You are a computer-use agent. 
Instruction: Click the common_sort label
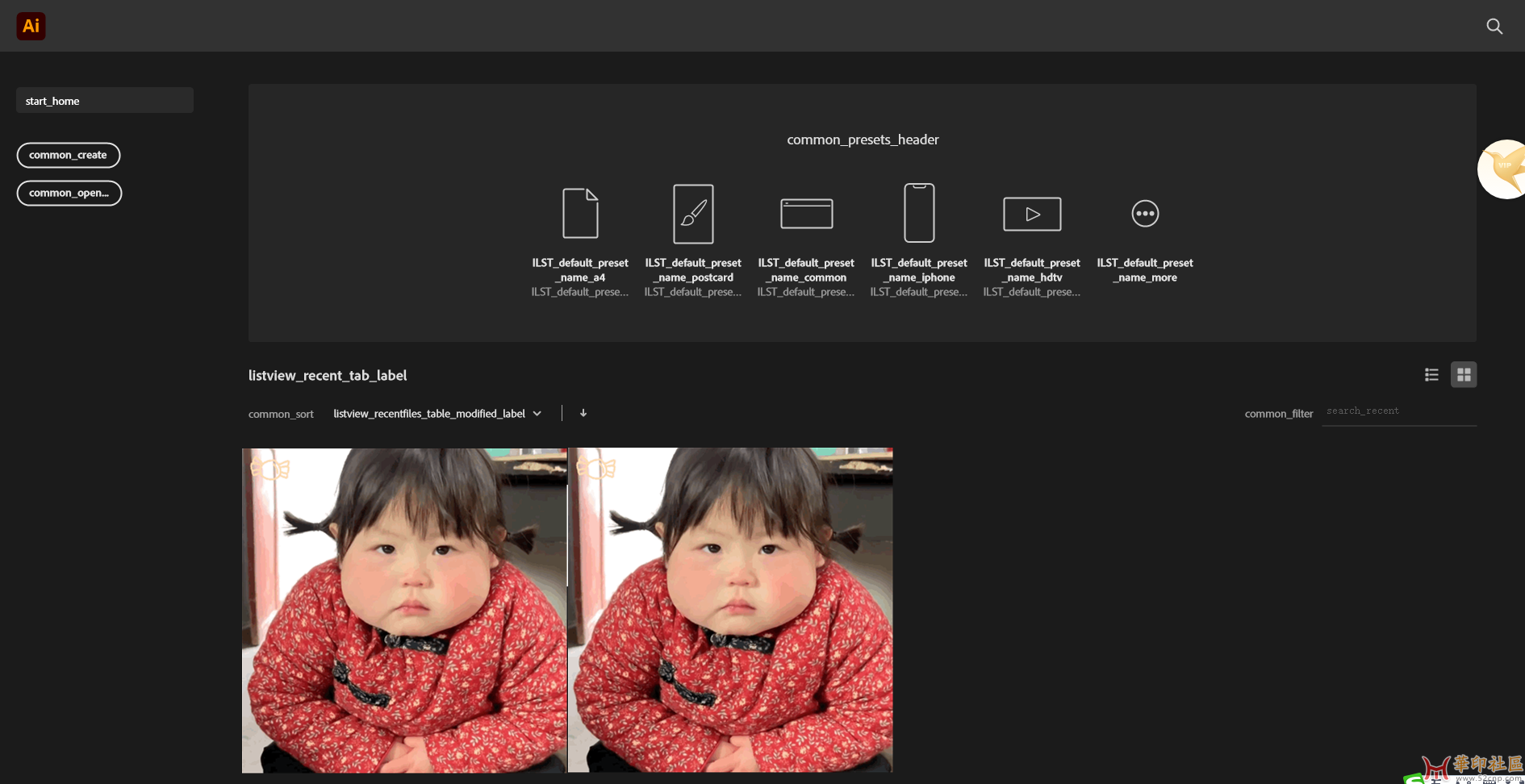click(x=281, y=414)
